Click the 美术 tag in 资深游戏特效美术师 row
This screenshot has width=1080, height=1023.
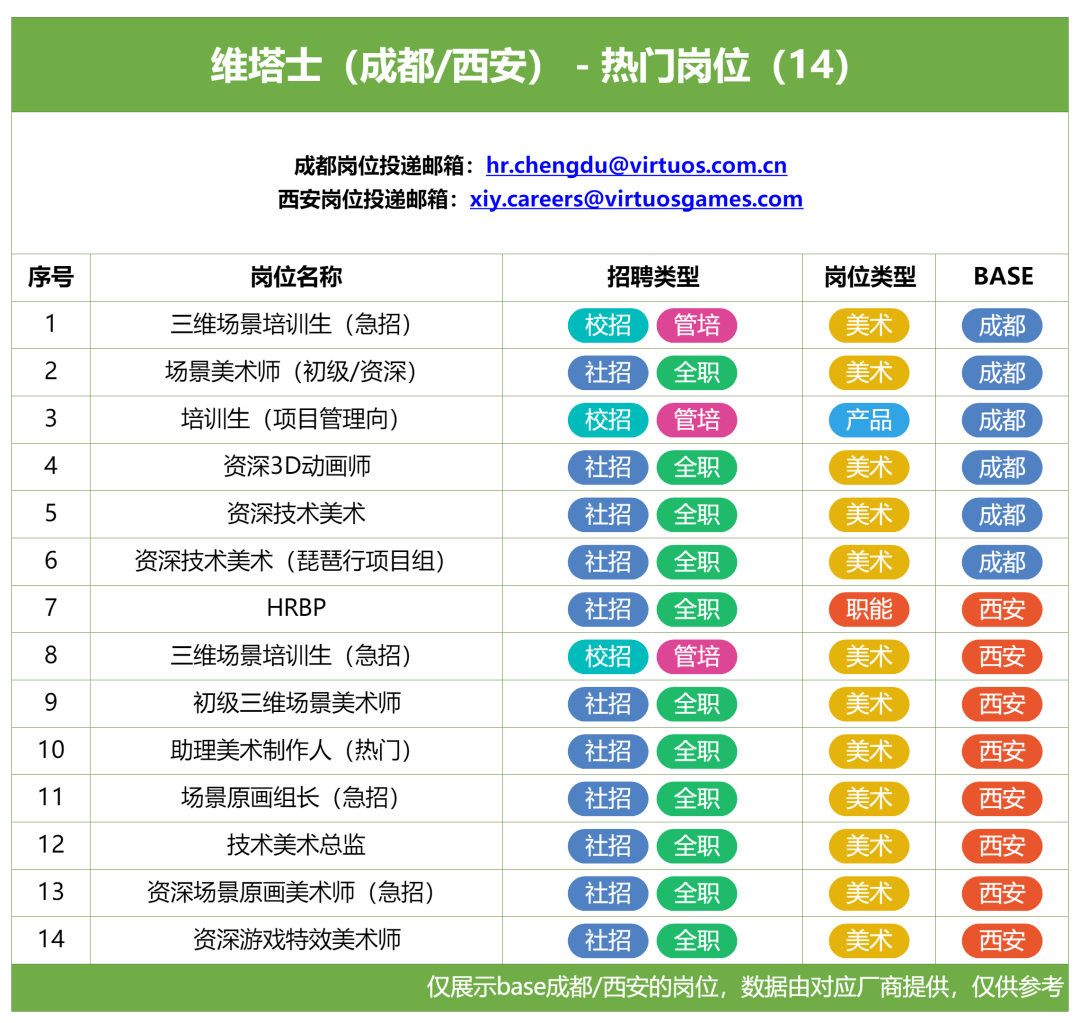click(x=869, y=941)
